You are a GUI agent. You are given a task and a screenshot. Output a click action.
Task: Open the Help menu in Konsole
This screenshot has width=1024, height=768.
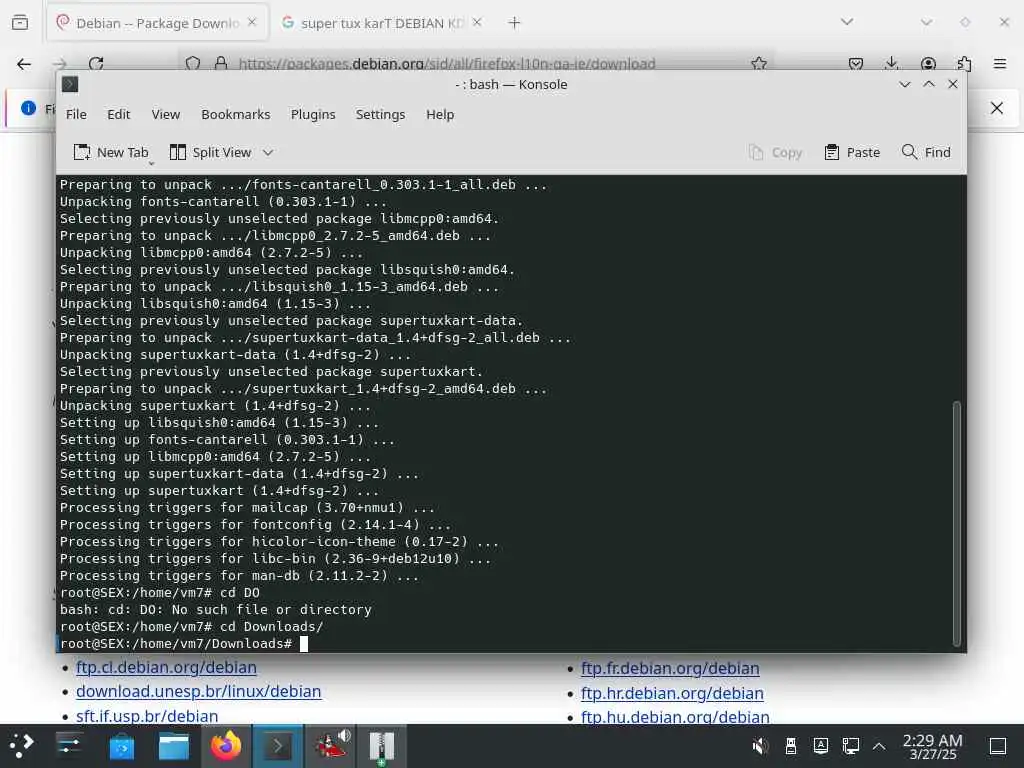pos(440,114)
